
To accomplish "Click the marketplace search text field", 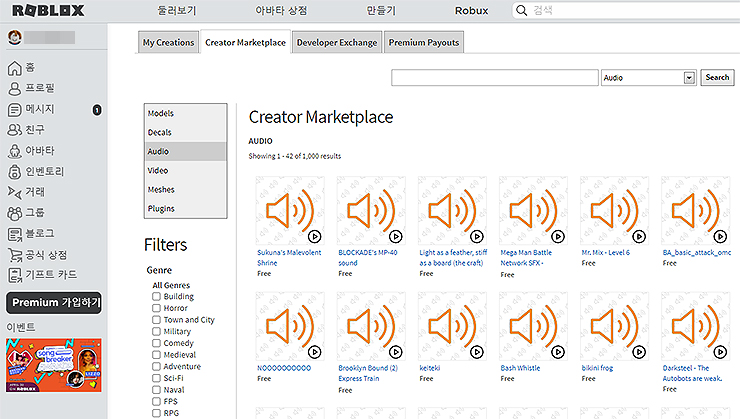I will tap(495, 78).
